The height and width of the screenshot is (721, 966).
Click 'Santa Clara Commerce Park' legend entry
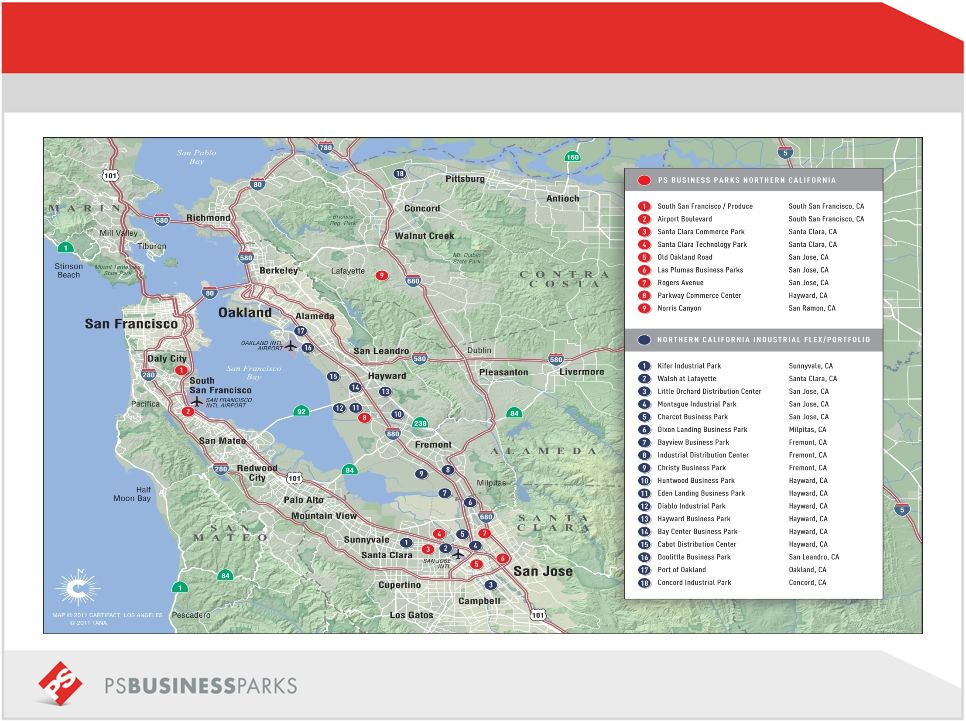pyautogui.click(x=701, y=232)
